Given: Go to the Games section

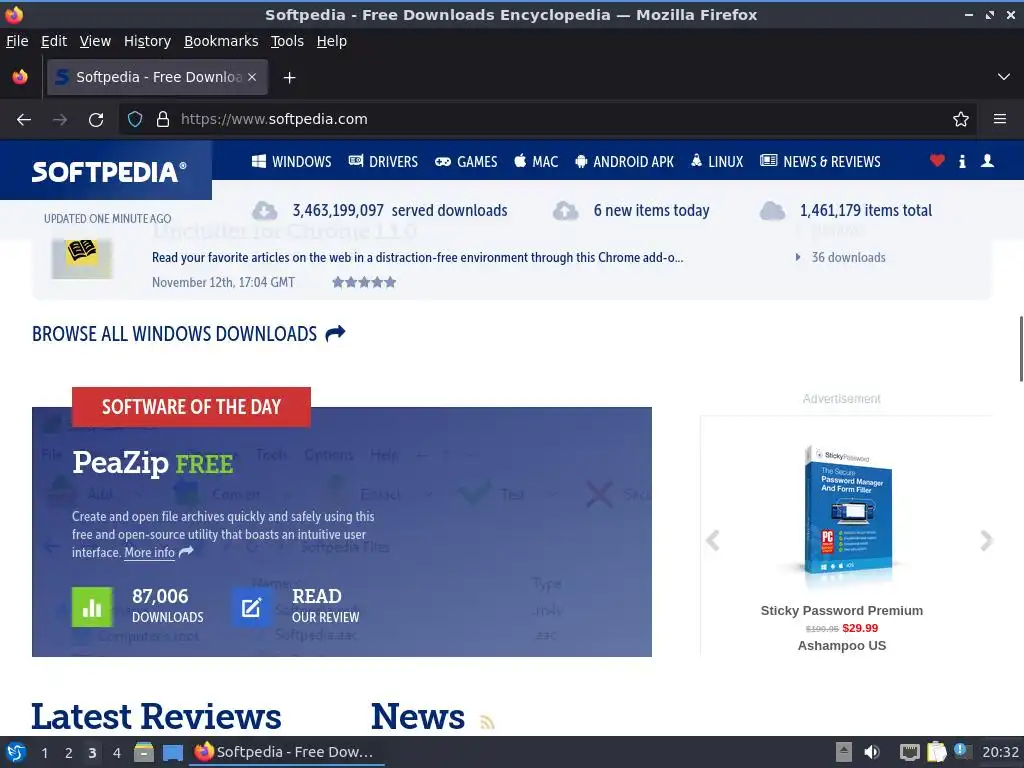Looking at the screenshot, I should pos(466,161).
